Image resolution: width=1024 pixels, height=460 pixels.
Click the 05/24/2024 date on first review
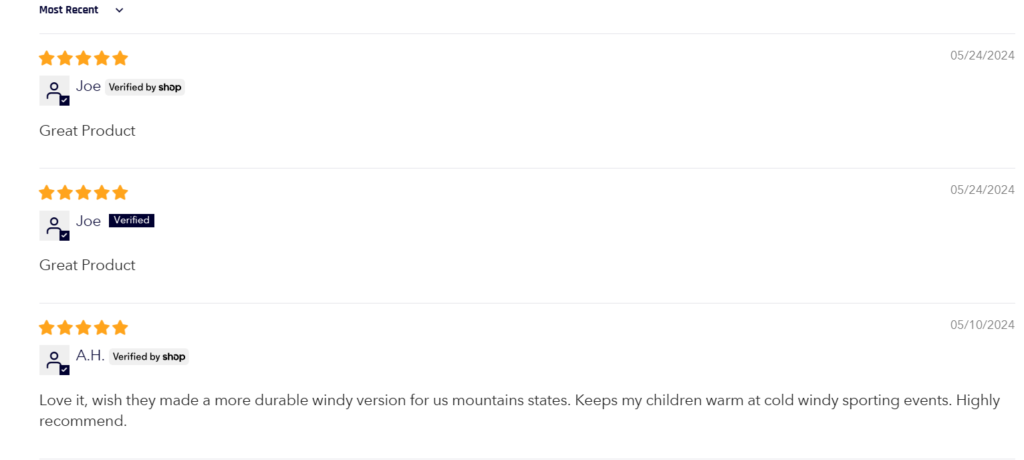tap(982, 56)
